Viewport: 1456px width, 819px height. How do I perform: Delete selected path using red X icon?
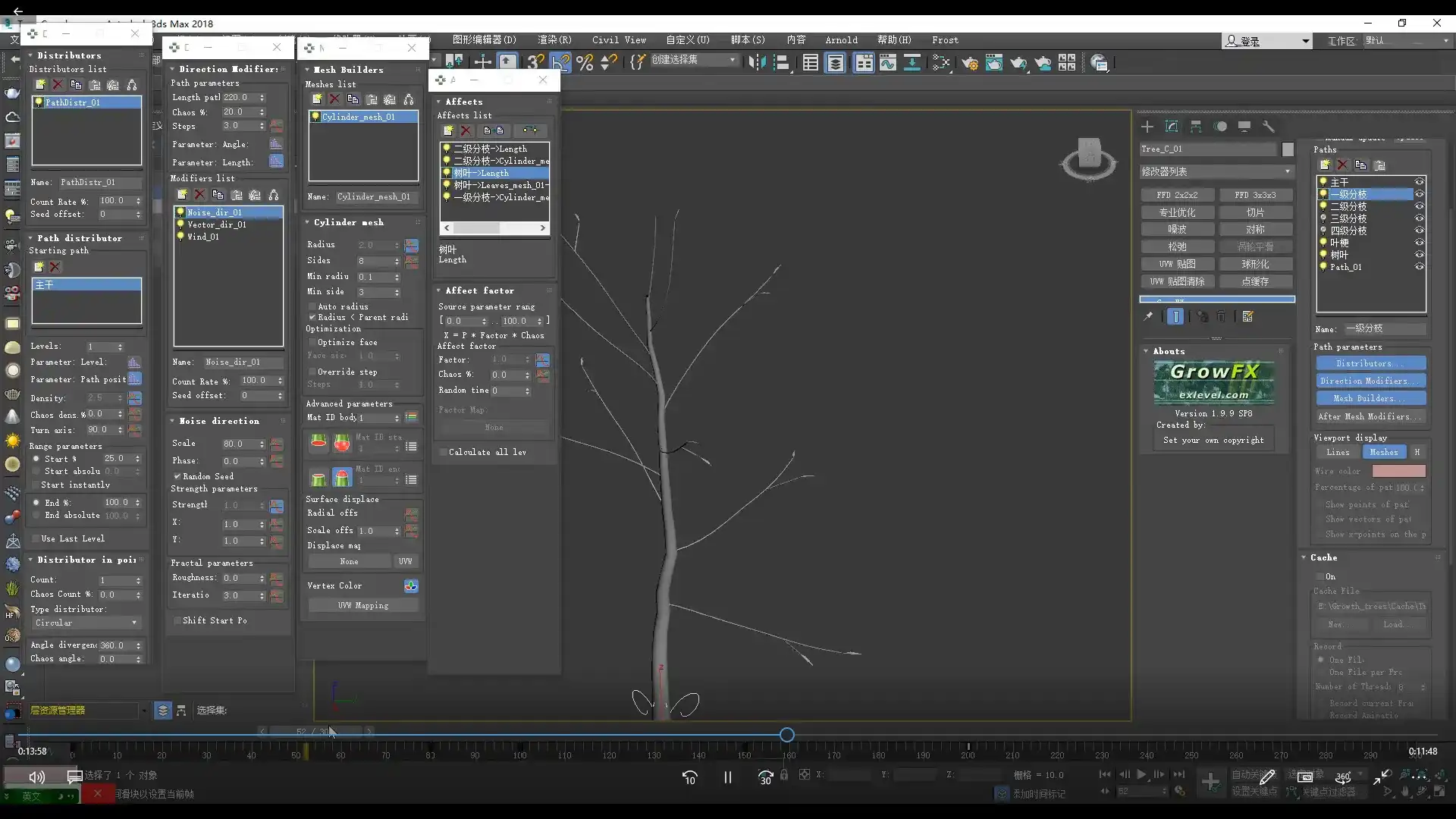tap(1343, 165)
